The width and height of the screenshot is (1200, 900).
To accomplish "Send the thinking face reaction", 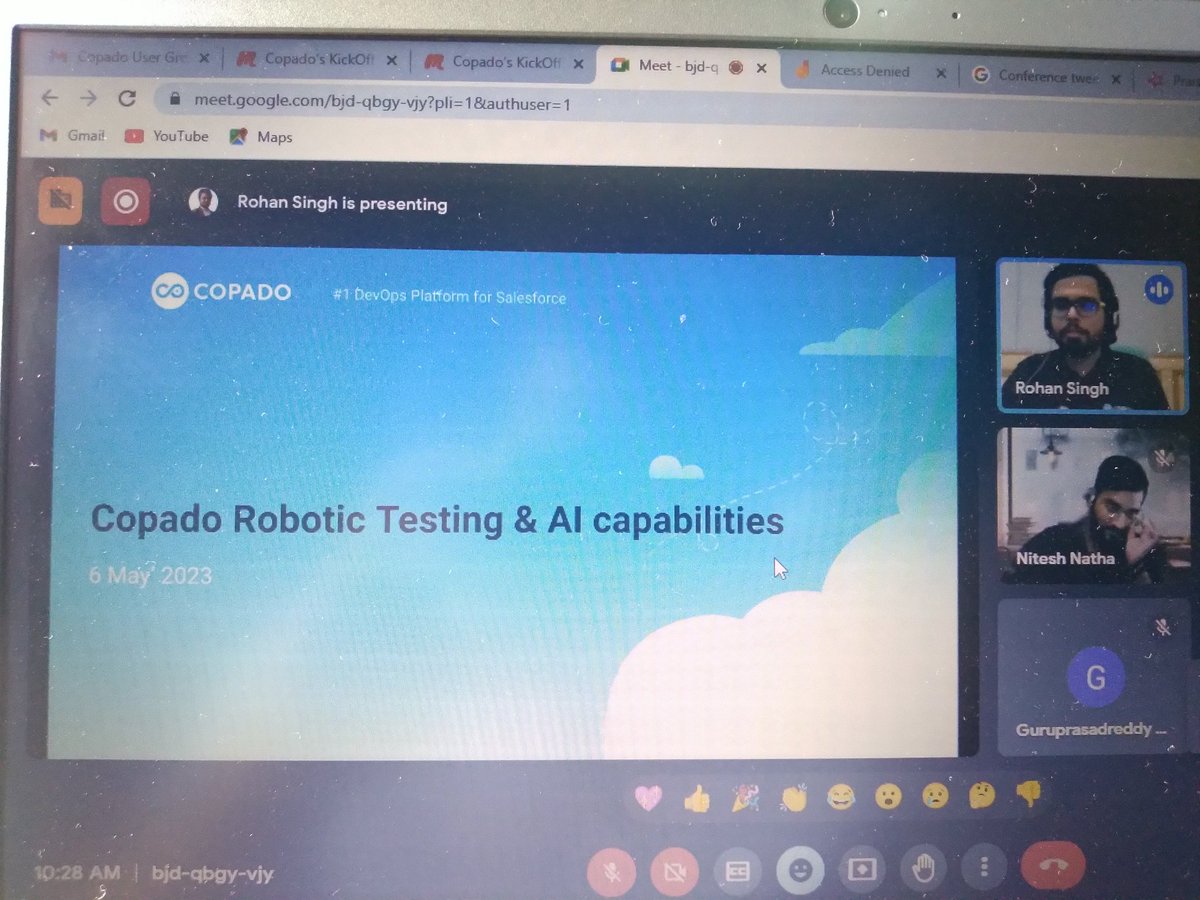I will coord(983,796).
